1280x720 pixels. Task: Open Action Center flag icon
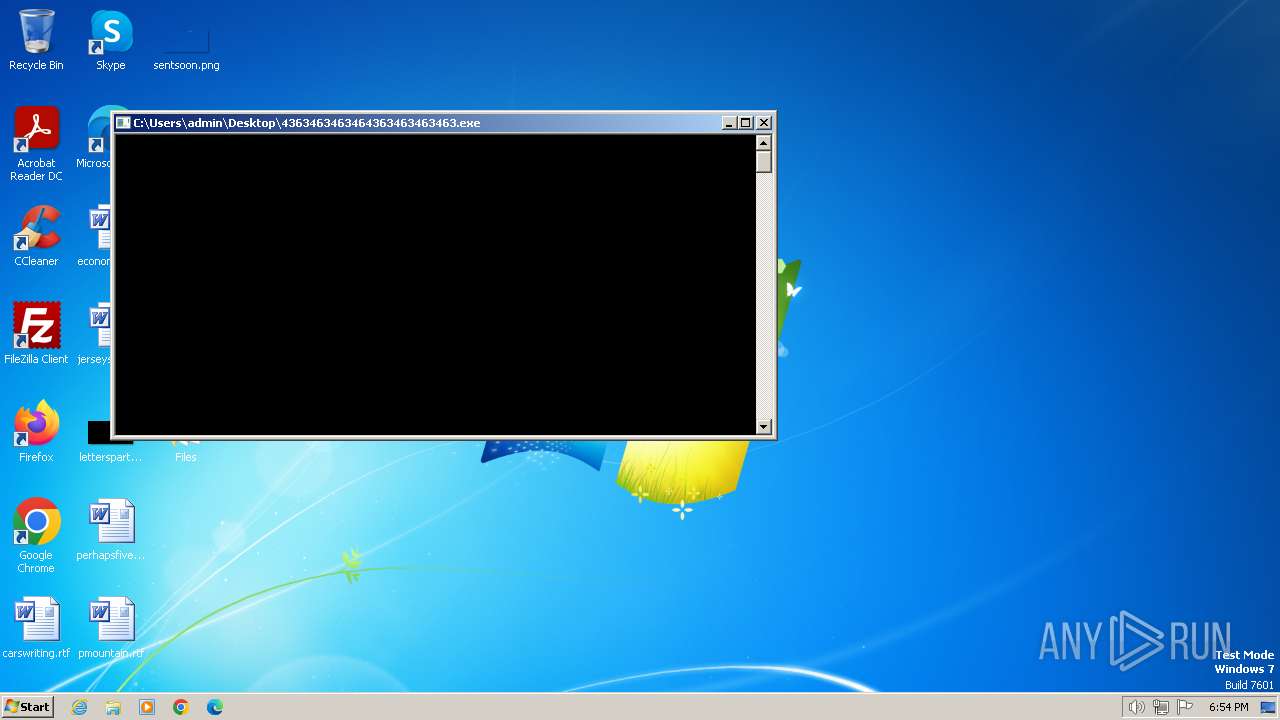tap(1186, 707)
